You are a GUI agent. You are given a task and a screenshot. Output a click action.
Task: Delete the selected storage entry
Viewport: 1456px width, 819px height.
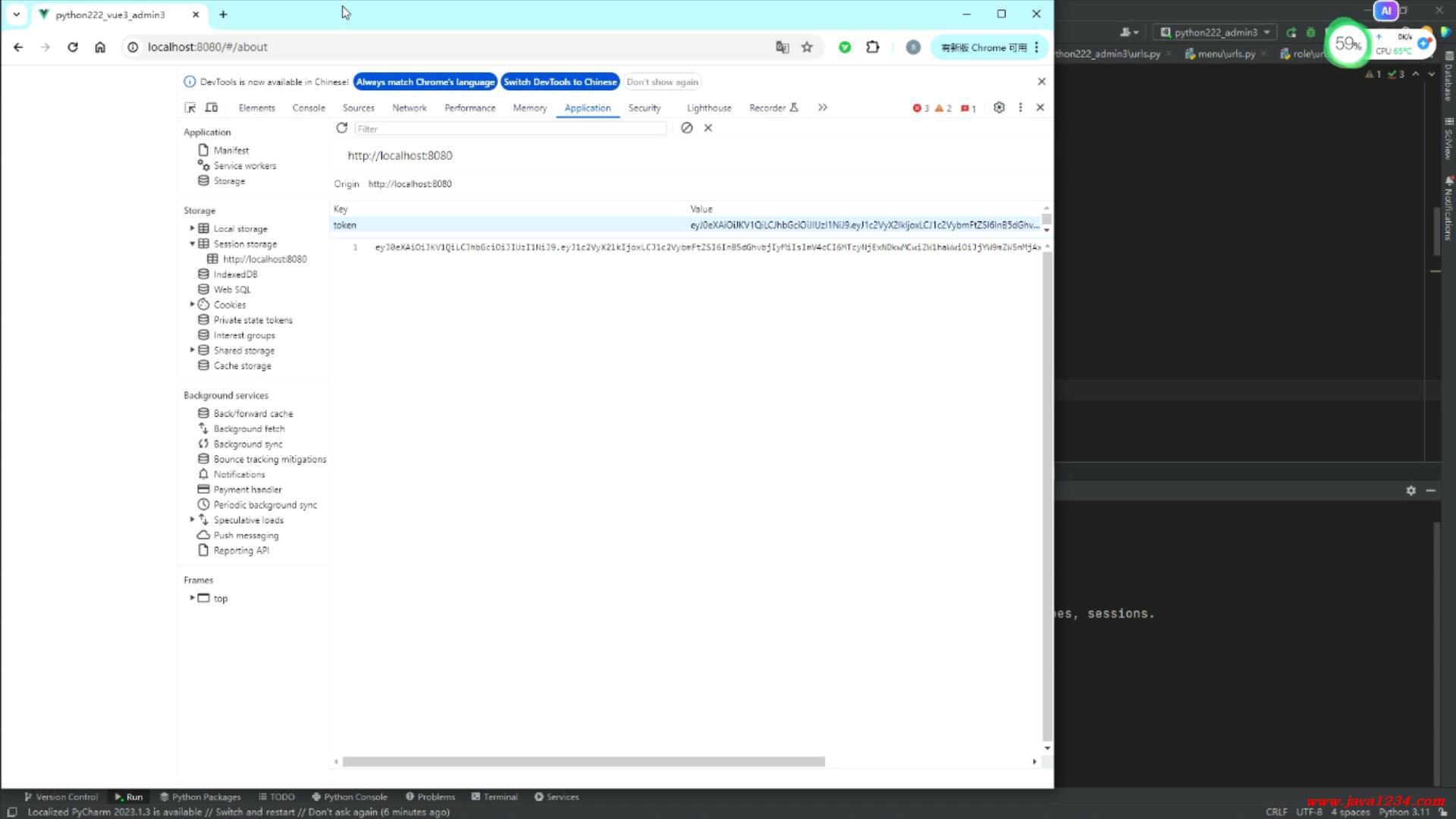(x=708, y=128)
